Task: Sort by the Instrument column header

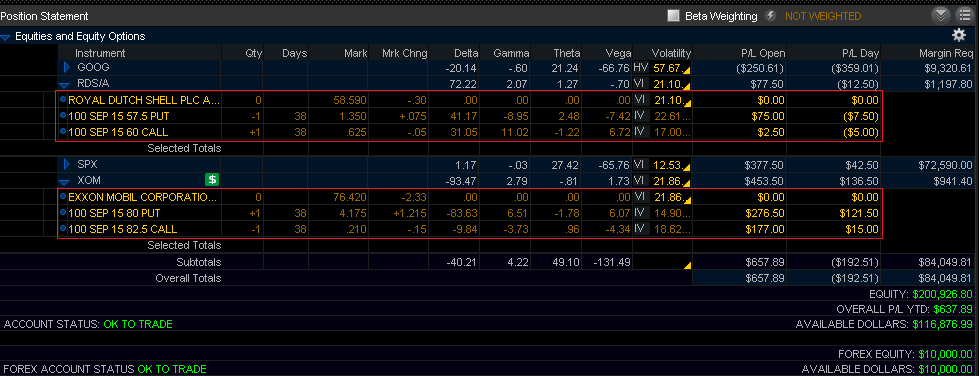Action: tap(100, 53)
